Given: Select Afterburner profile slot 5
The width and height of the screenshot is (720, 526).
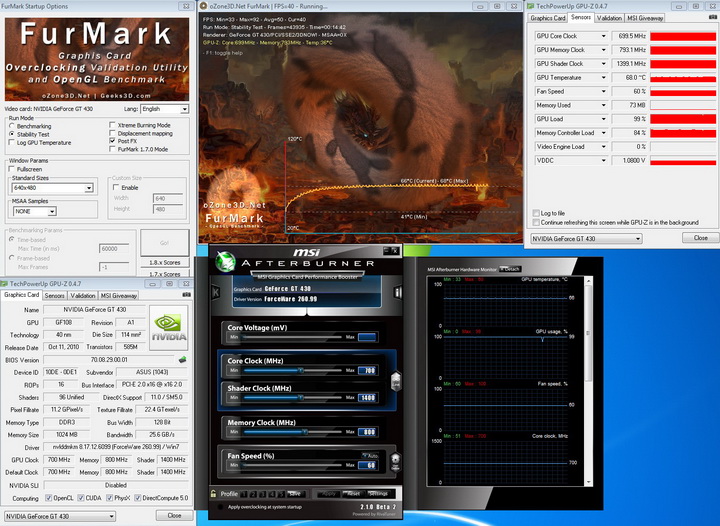Looking at the screenshot, I should click(281, 494).
